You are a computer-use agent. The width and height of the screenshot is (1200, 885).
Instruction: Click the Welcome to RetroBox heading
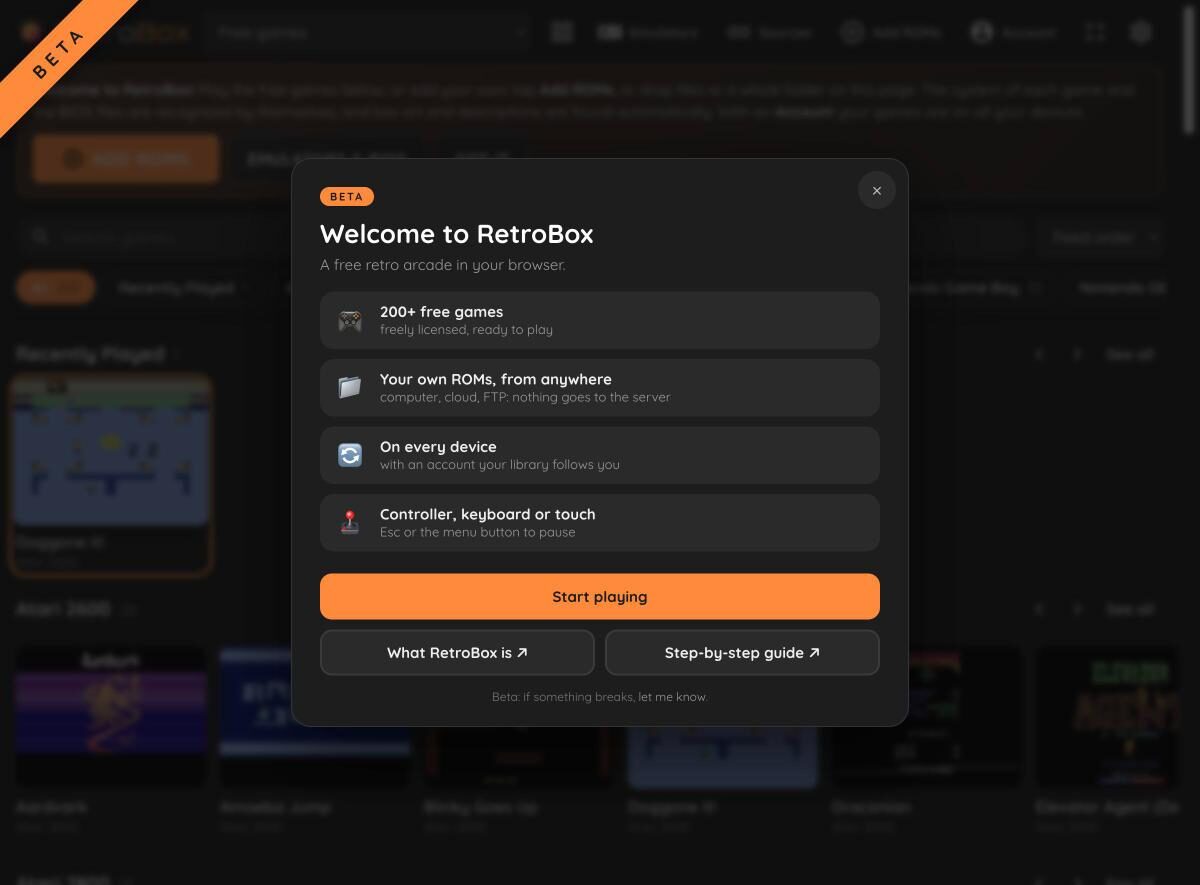457,234
